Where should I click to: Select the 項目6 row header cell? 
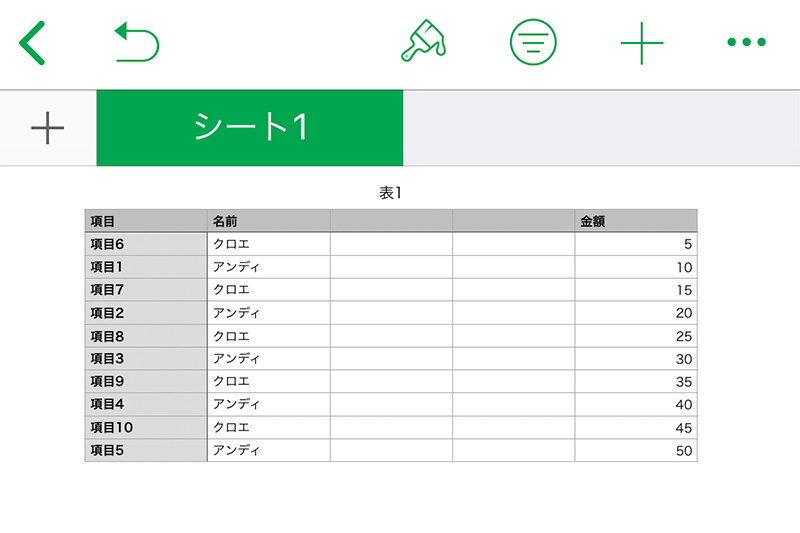pyautogui.click(x=146, y=244)
